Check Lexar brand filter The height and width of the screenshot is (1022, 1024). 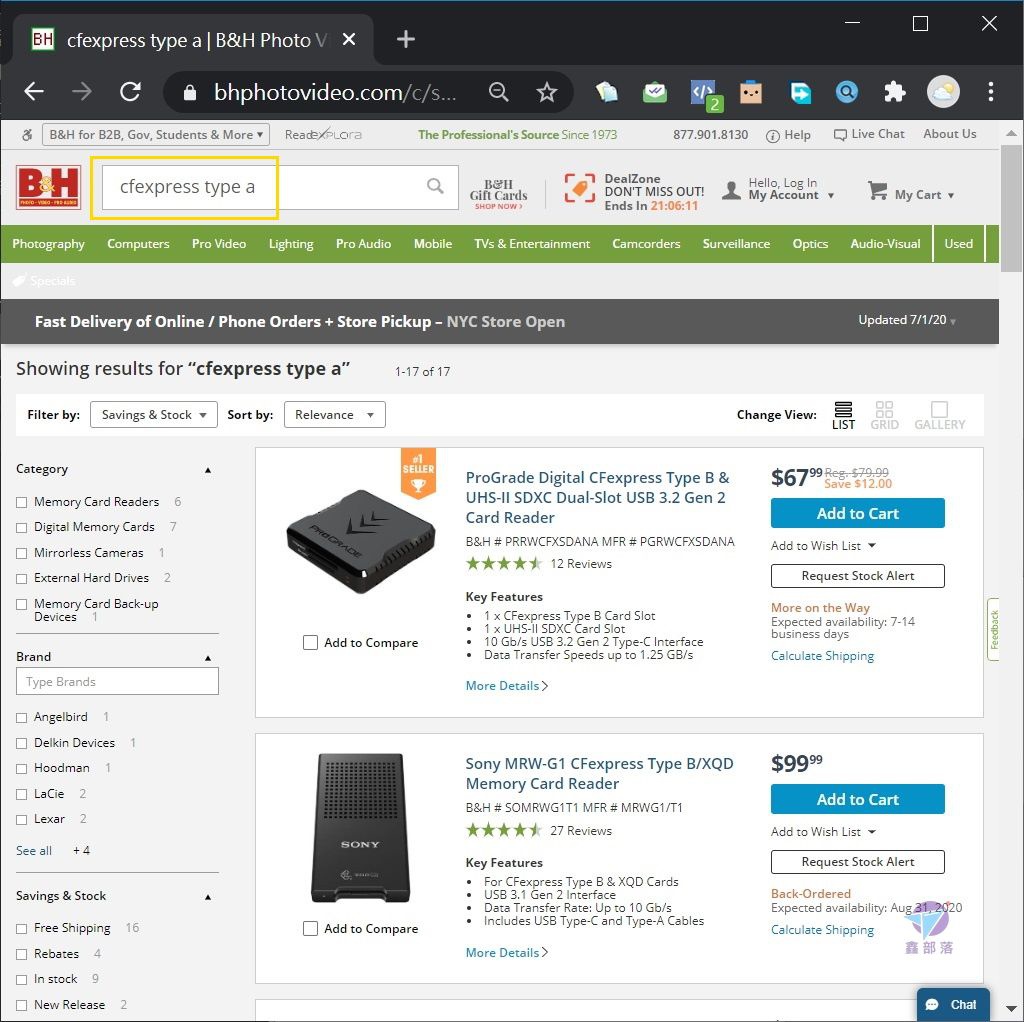(22, 820)
